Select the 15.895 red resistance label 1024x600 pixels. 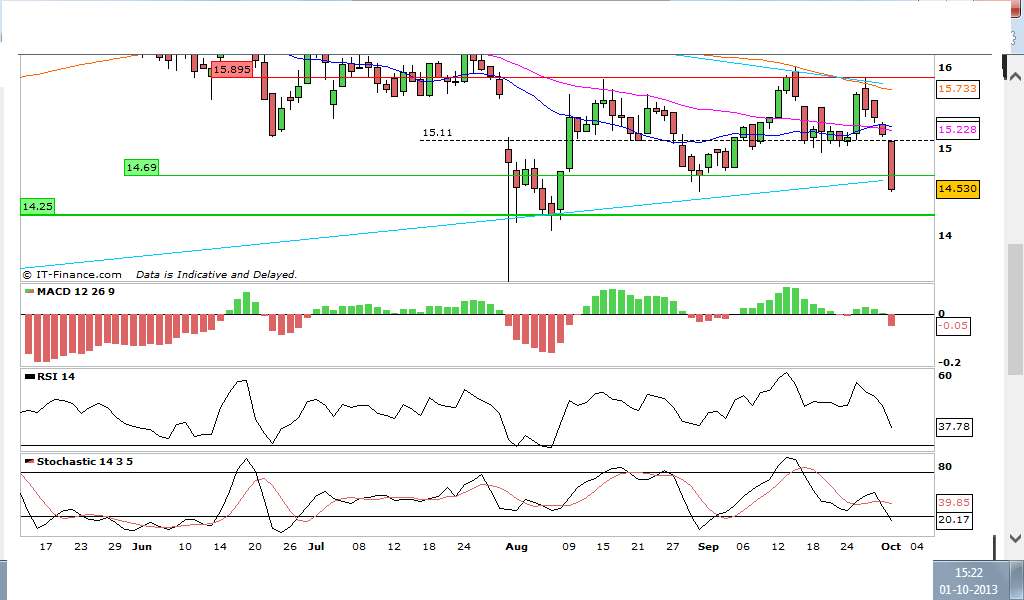232,69
